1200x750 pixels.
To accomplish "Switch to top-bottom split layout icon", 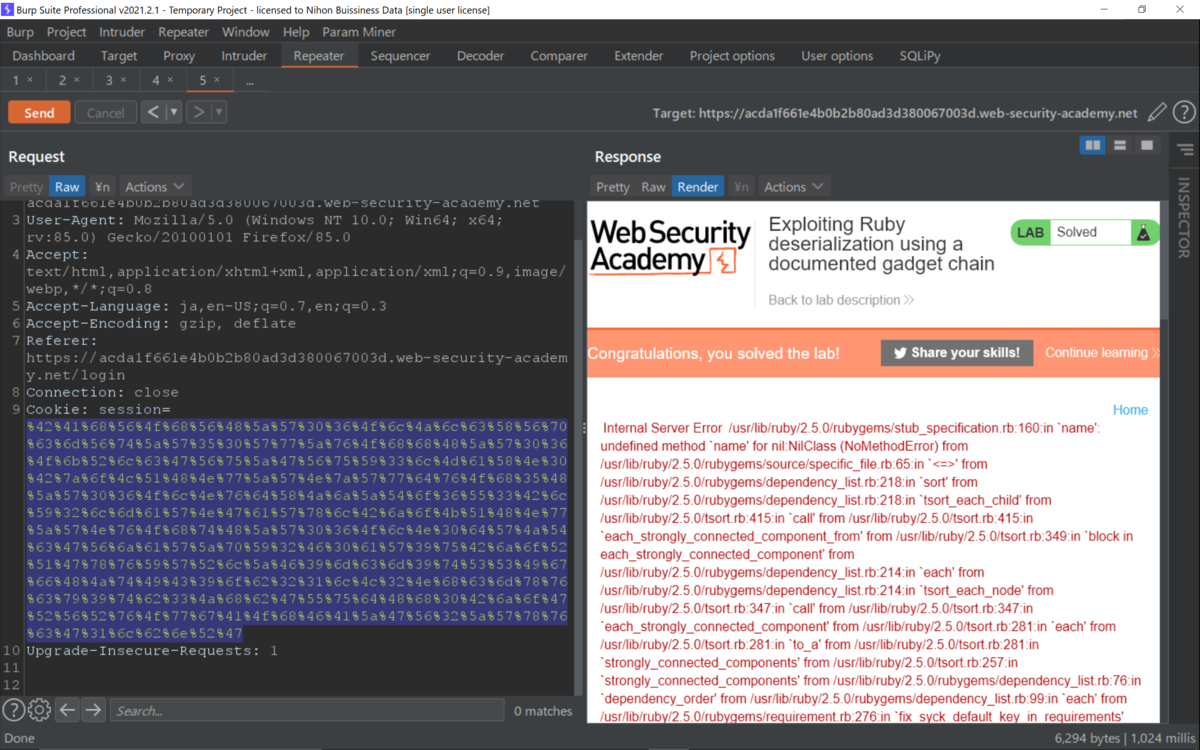I will [x=1120, y=146].
